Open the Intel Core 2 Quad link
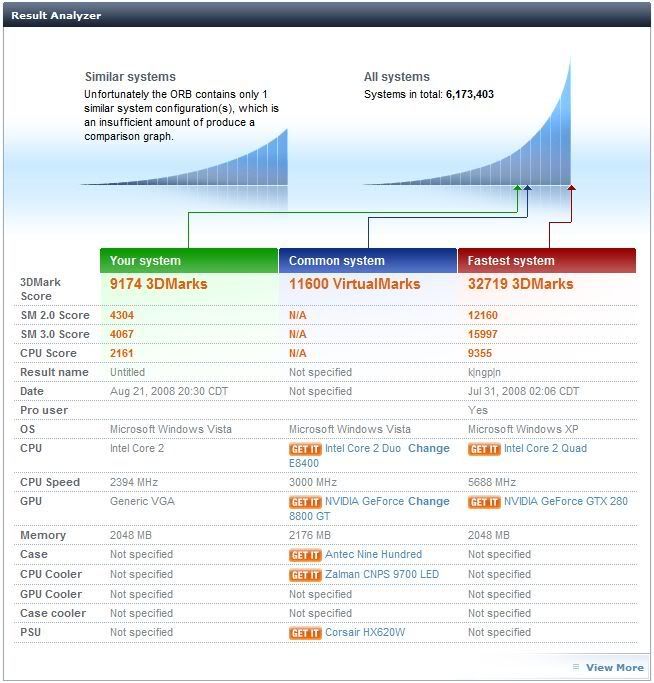 tap(546, 448)
